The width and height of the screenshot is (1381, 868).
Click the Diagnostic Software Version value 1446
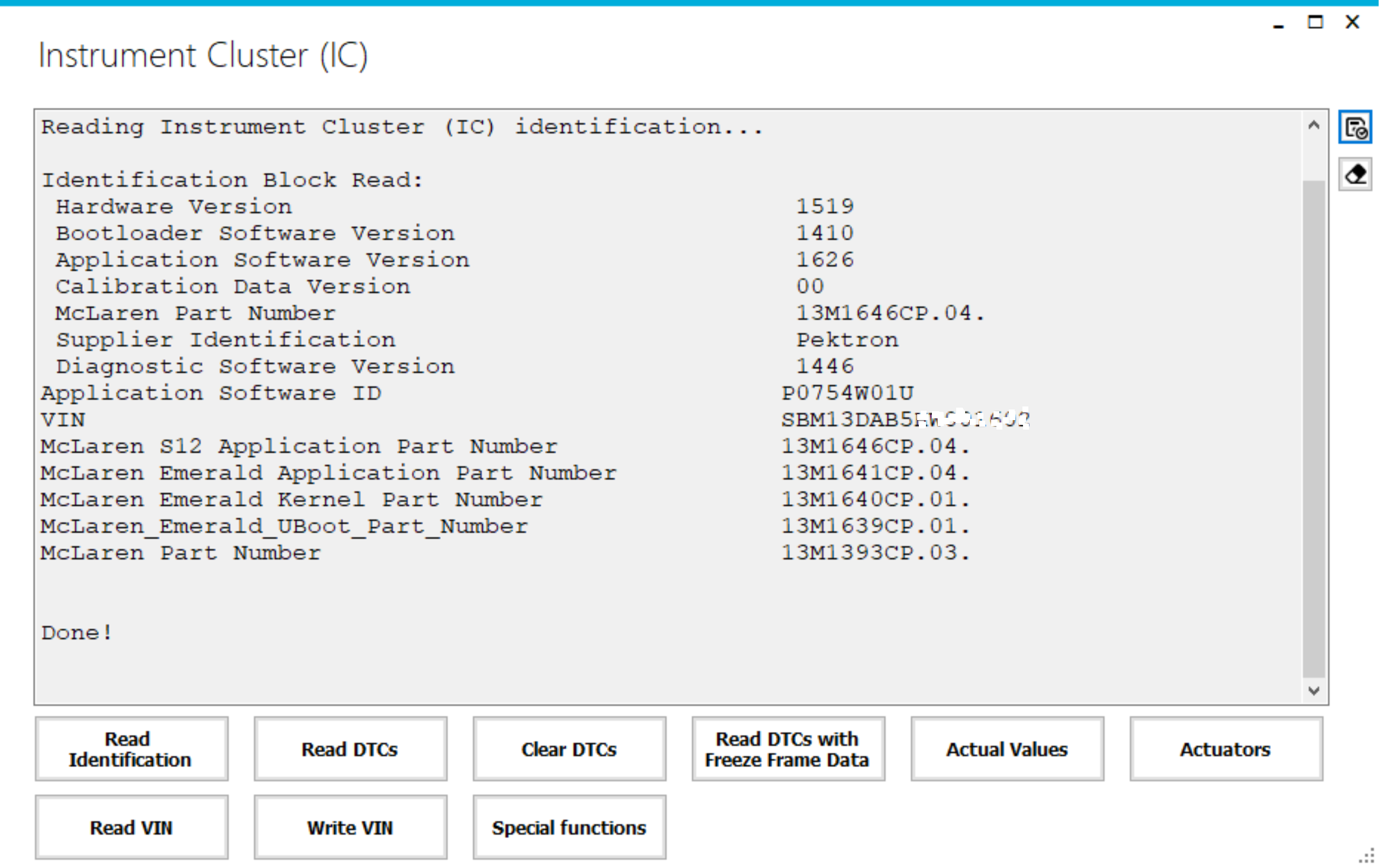(825, 367)
